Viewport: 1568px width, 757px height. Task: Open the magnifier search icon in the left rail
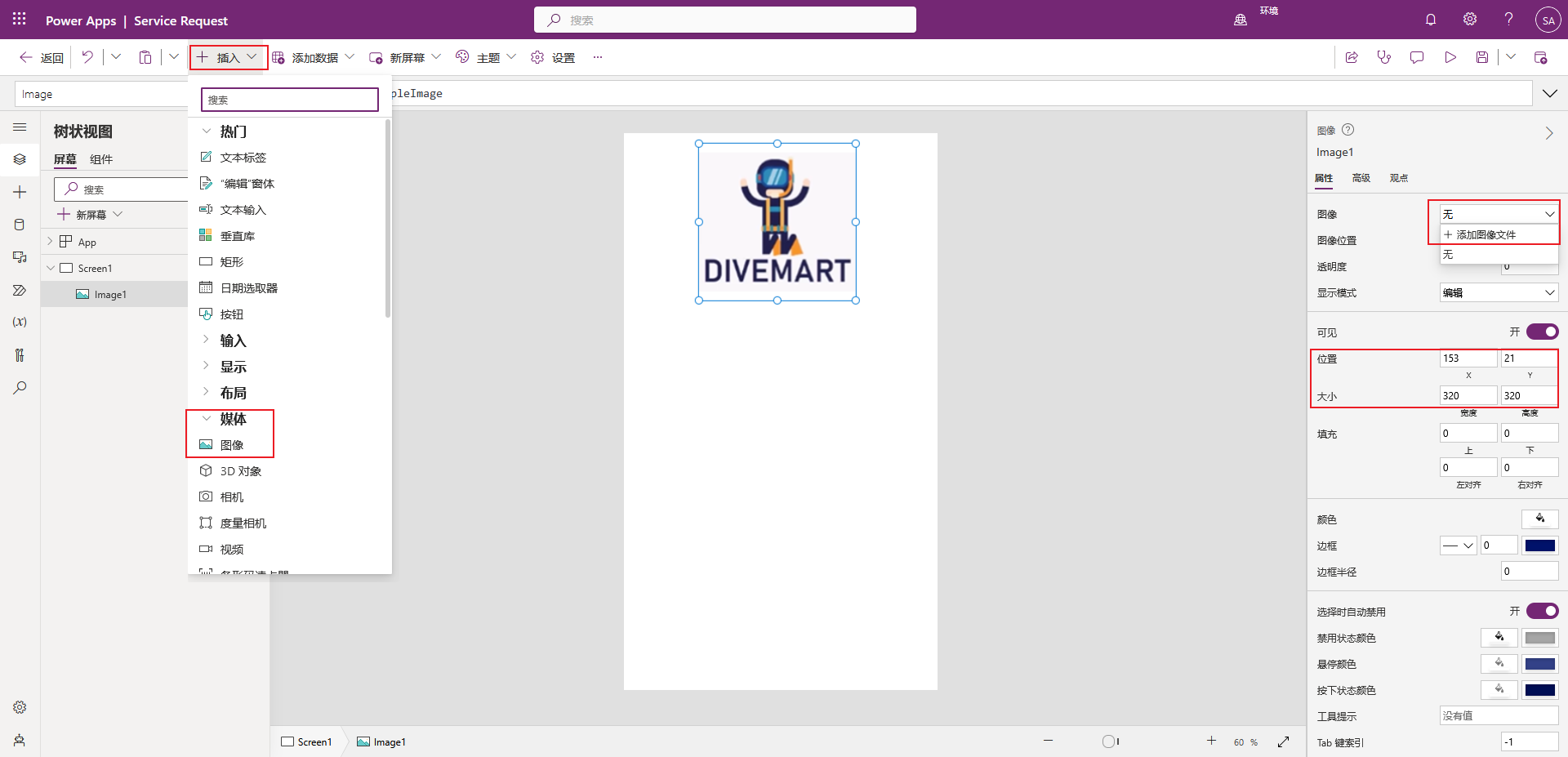point(20,388)
